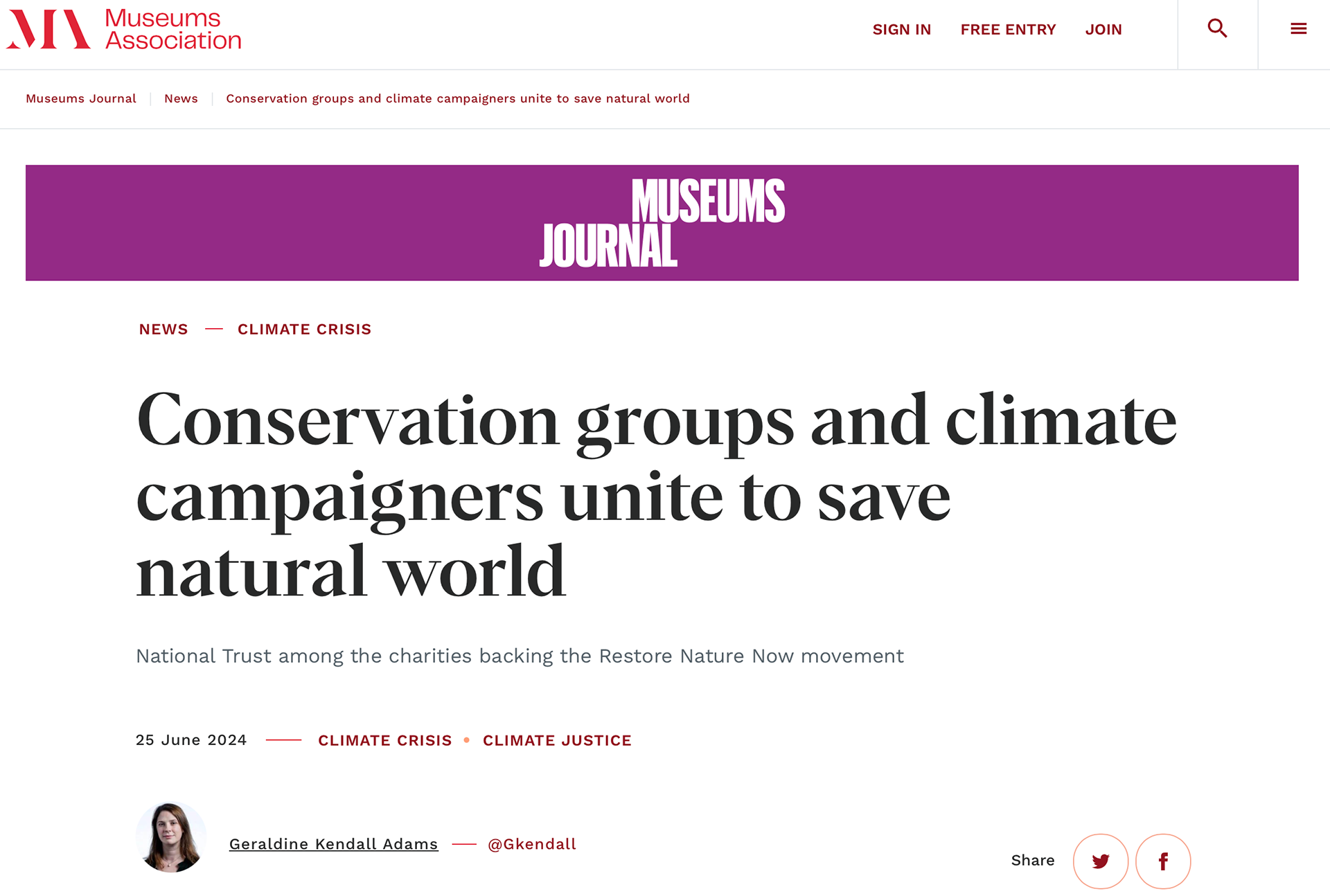Share article on Facebook
Viewport: 1330px width, 896px height.
click(1163, 861)
